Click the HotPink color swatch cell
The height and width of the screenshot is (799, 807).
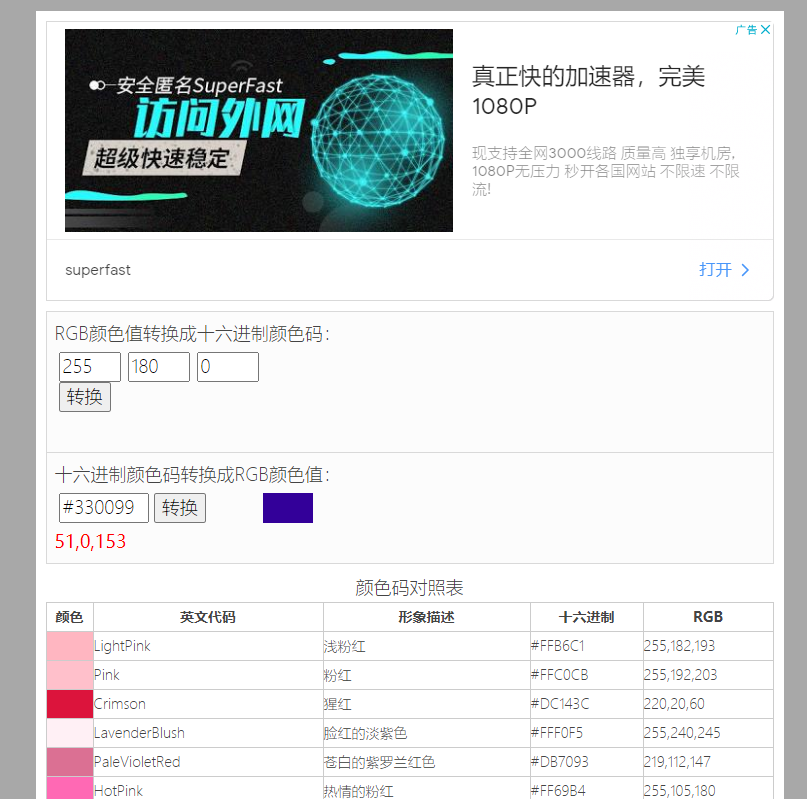click(70, 789)
